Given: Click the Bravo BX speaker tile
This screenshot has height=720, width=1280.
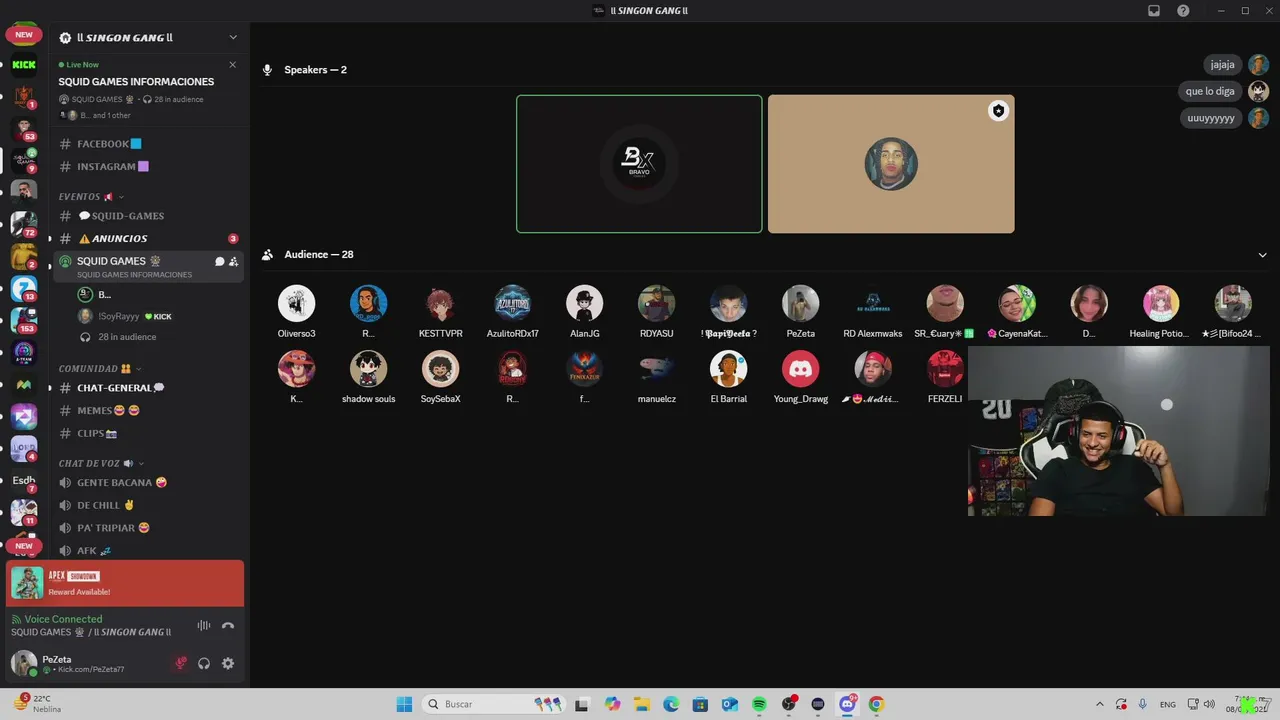Looking at the screenshot, I should pyautogui.click(x=639, y=164).
